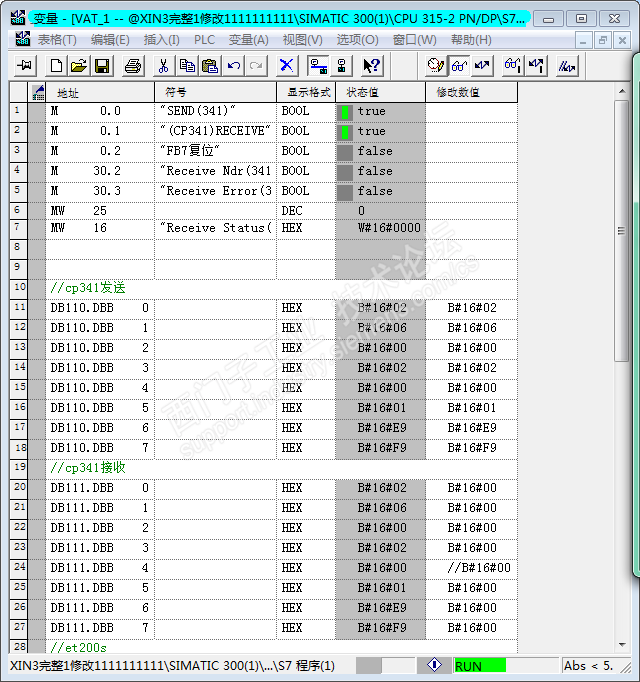The height and width of the screenshot is (682, 640).
Task: Update monitor values once glasses icon
Action: pos(513,66)
